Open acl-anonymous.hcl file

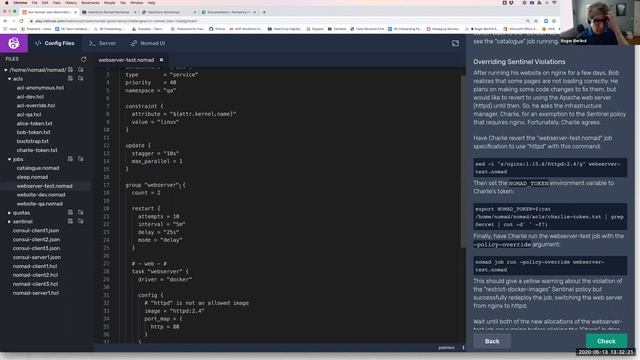click(x=40, y=88)
